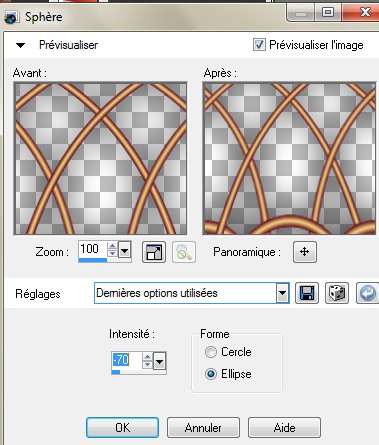Close the Sphère dialog window
The width and height of the screenshot is (379, 445).
(x=361, y=13)
